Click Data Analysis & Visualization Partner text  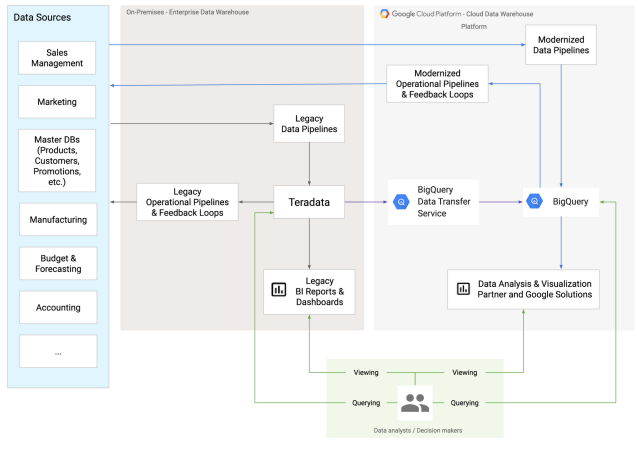534,289
